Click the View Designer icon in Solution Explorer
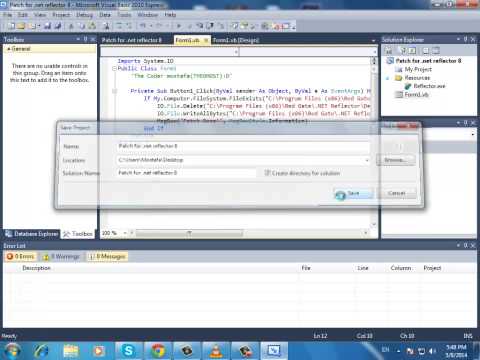 click(x=436, y=51)
